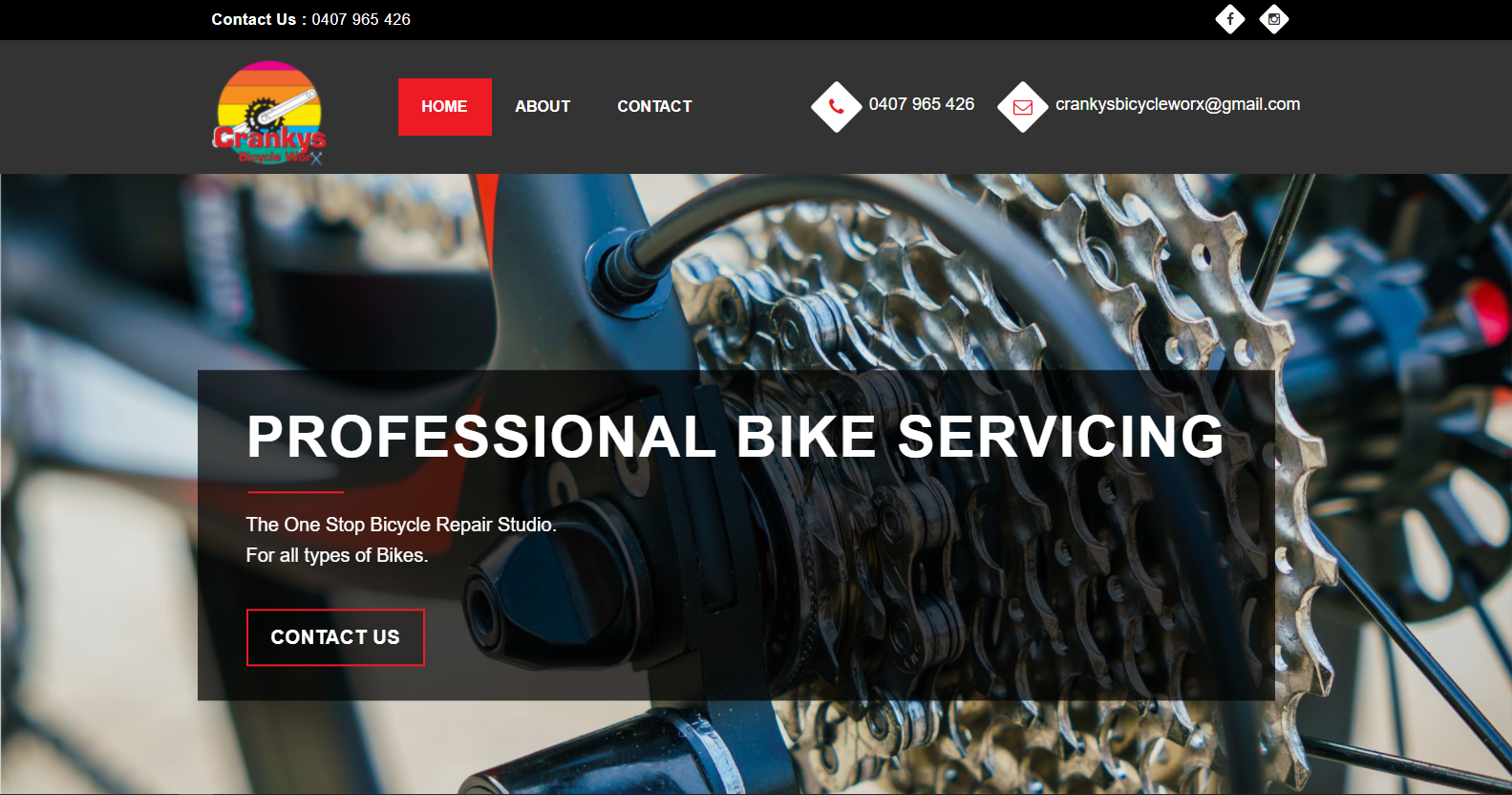Select CONTACT in the navigation bar
The width and height of the screenshot is (1512, 795).
[654, 107]
